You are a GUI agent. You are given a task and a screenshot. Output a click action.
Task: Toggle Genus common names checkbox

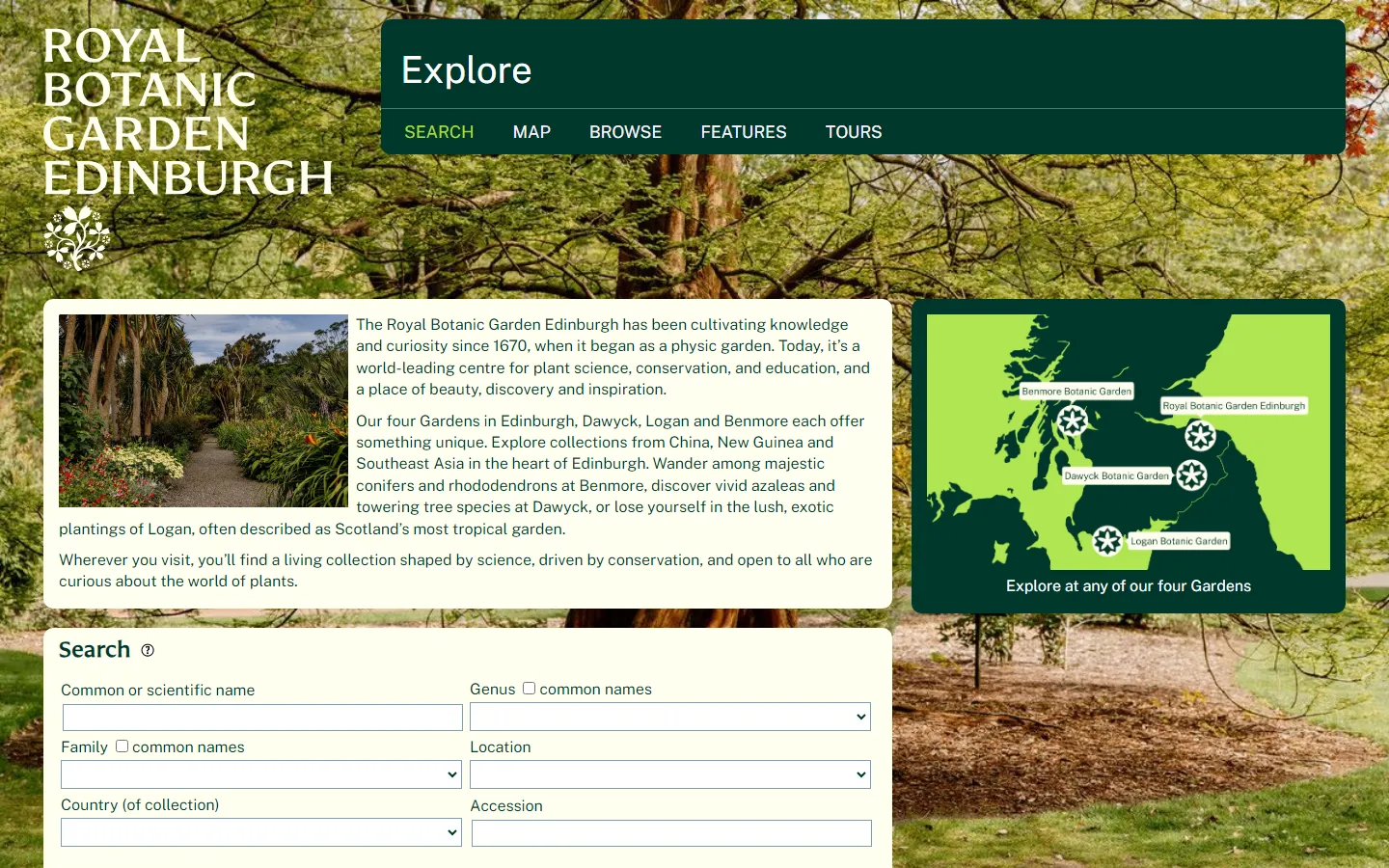point(529,688)
